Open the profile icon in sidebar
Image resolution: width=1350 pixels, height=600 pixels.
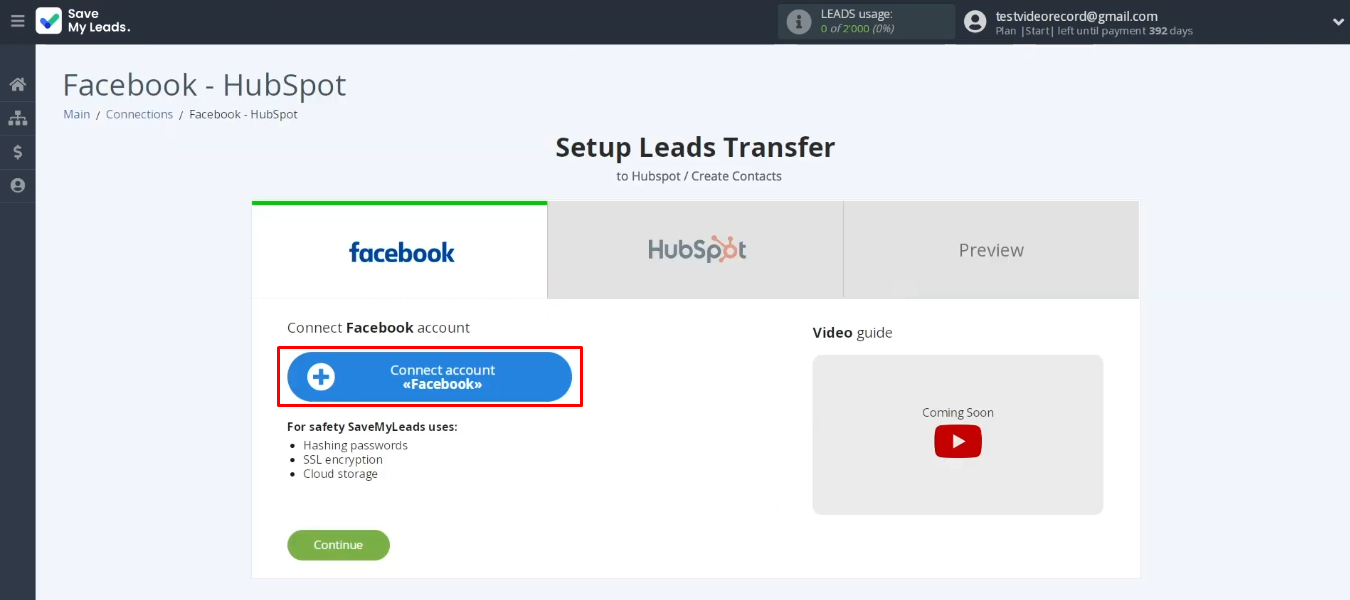click(17, 186)
